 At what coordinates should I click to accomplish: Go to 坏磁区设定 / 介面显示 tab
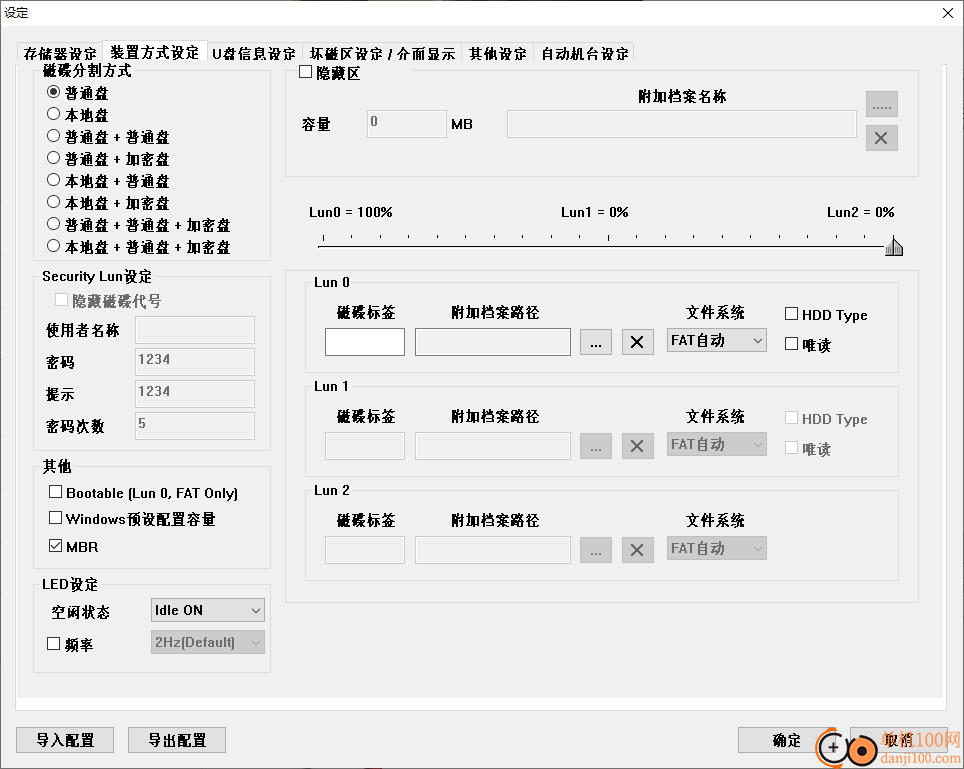point(382,53)
